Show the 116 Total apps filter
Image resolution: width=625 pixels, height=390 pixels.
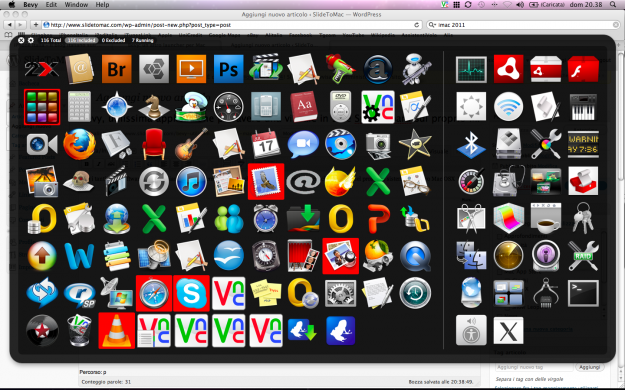51,40
